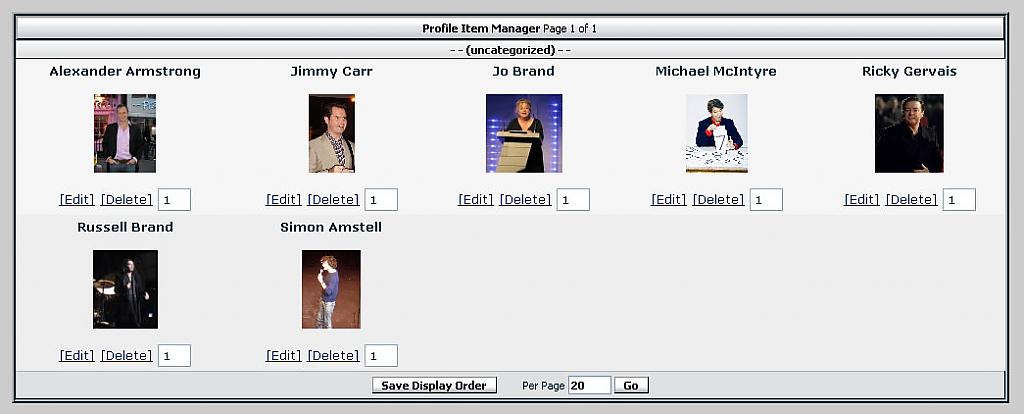Click the Simon Amstell thumbnail
1024x414 pixels.
click(x=331, y=289)
